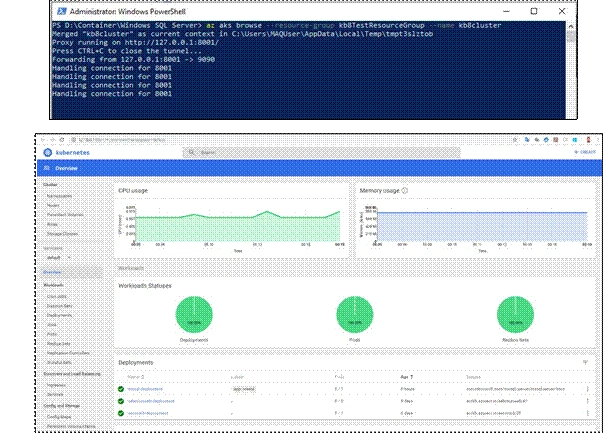Screen dimensions: 610x441
Task: Click the browser address bar
Action: (x=288, y=140)
